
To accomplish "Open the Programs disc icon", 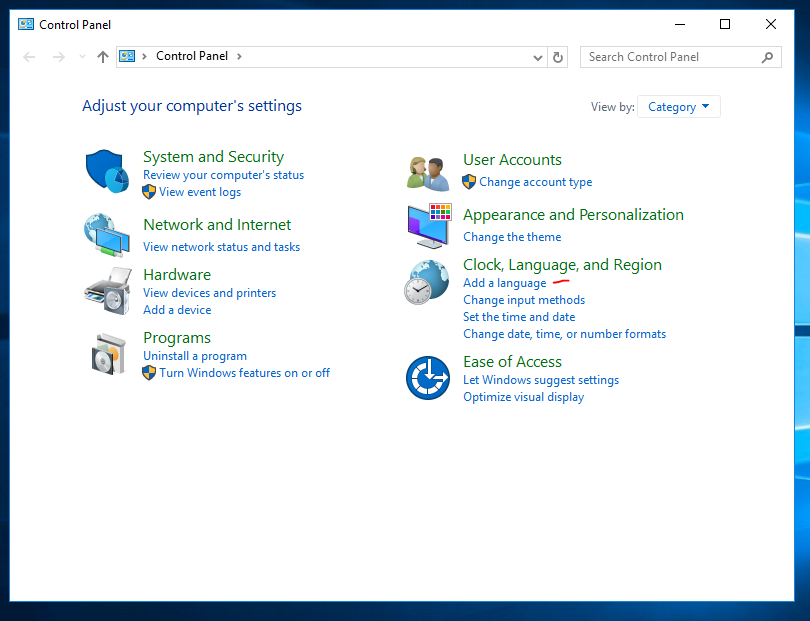I will (108, 354).
